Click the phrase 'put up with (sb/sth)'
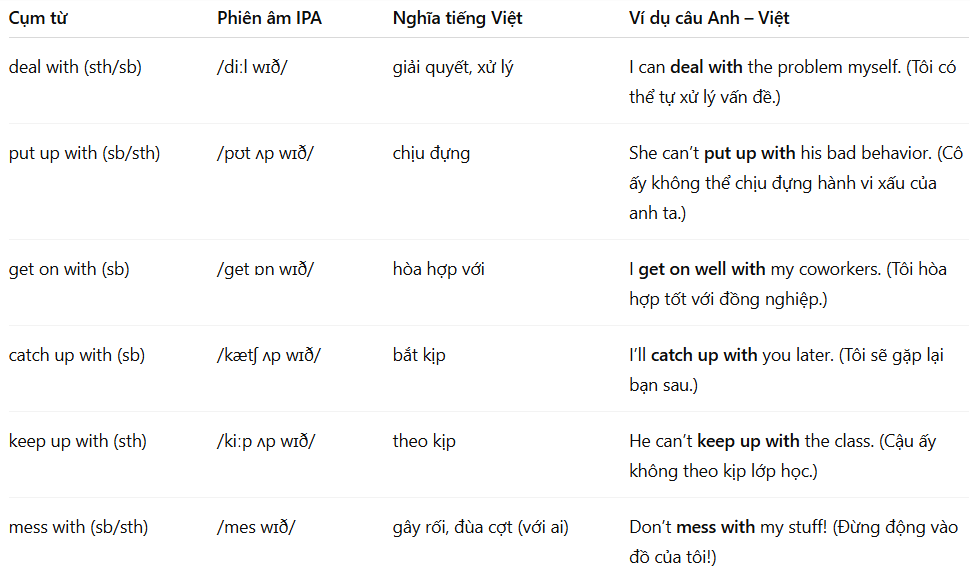Image resolution: width=970 pixels, height=581 pixels. [84, 153]
